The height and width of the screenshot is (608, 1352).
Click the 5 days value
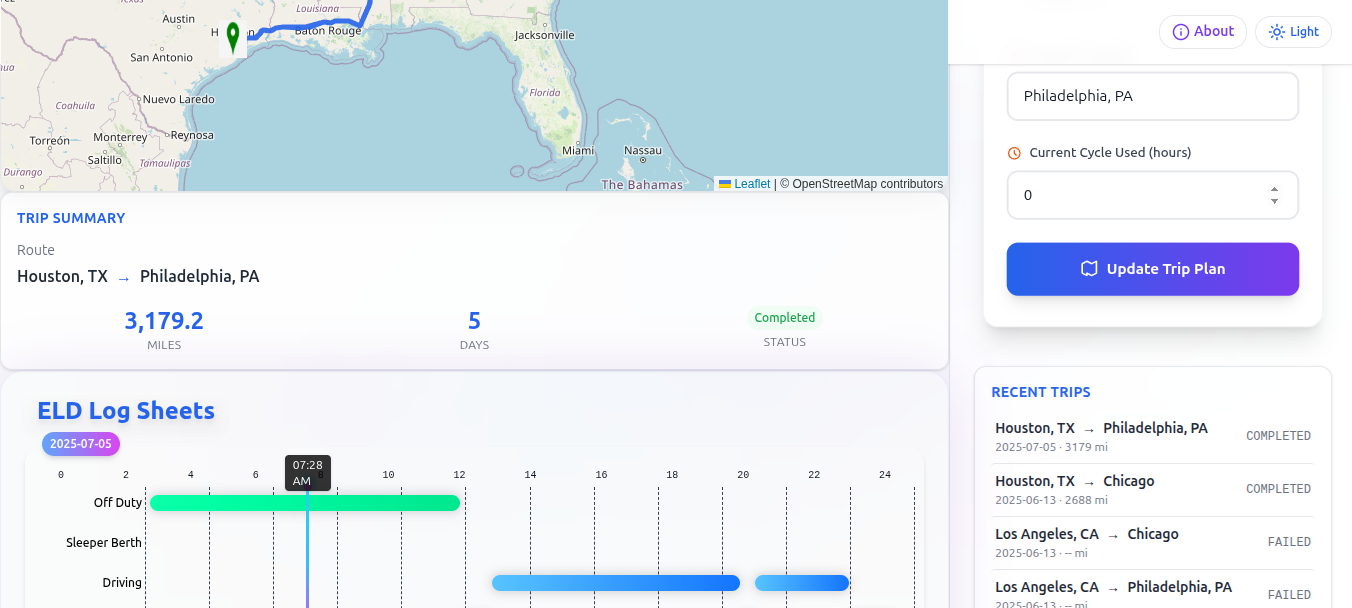pos(474,321)
